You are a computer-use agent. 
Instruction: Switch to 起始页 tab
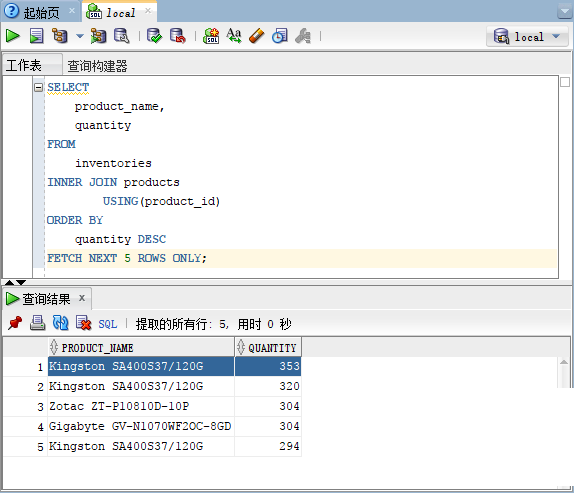(41, 13)
